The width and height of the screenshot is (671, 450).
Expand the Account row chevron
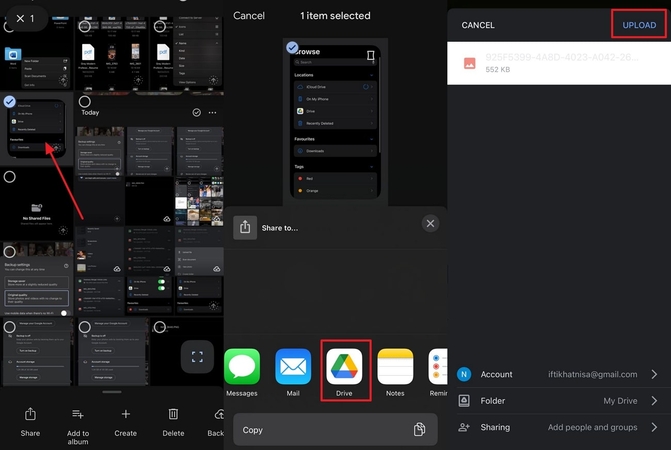point(654,374)
